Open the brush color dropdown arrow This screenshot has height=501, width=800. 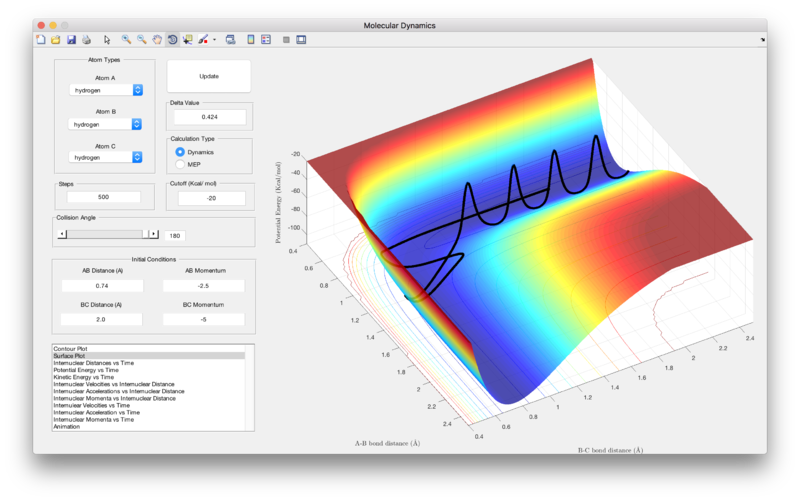pos(214,40)
